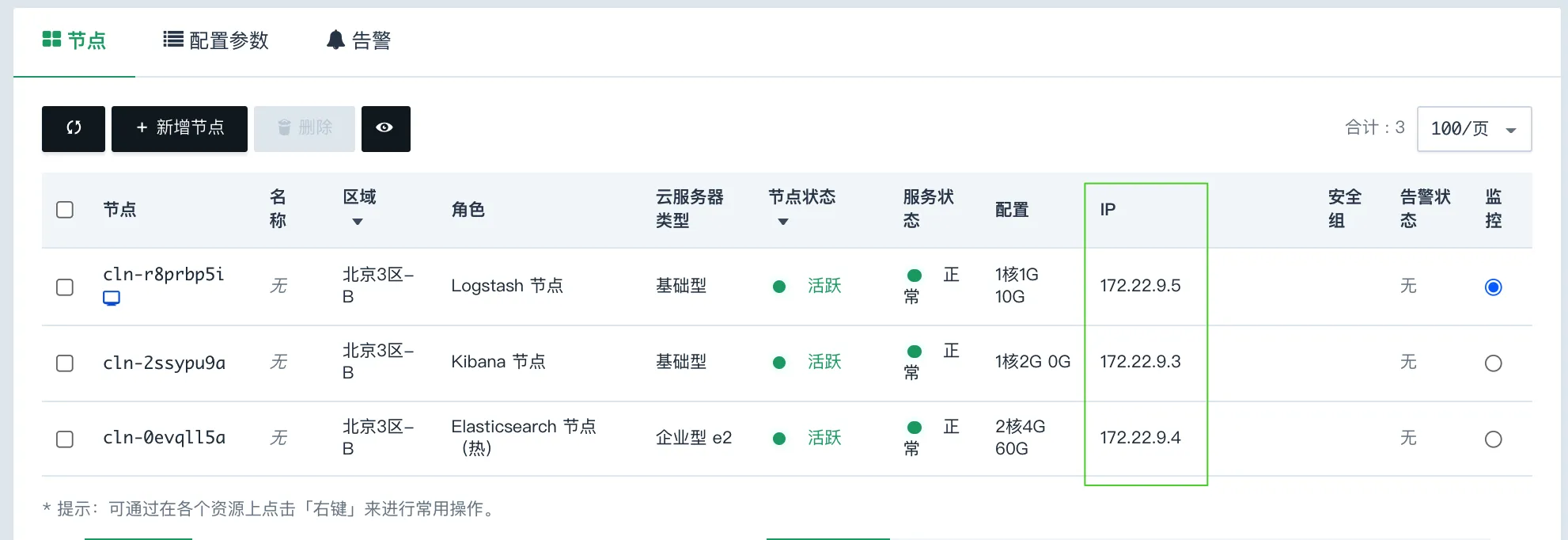The width and height of the screenshot is (1568, 540).
Task: Toggle the select-all header checkbox
Action: point(65,210)
